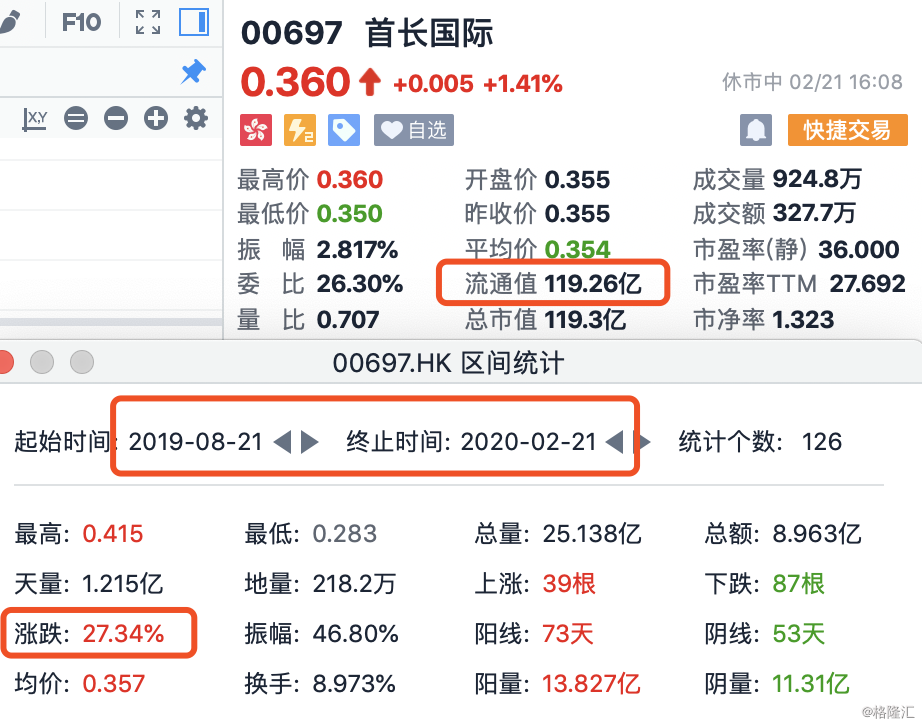
Task: Zoom out chart with the minus icon
Action: pyautogui.click(x=116, y=118)
